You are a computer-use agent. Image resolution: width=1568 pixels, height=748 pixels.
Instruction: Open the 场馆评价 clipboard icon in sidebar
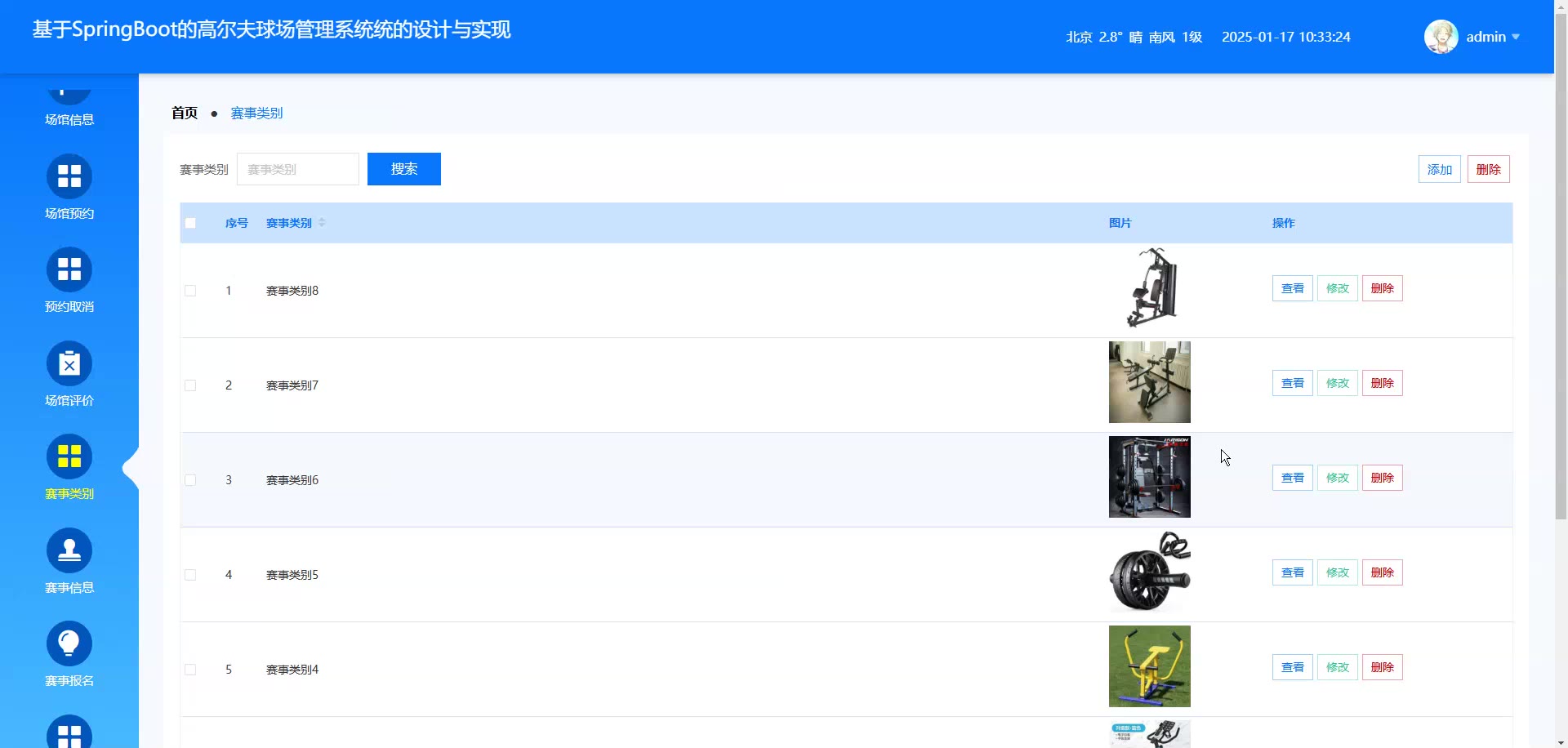69,363
